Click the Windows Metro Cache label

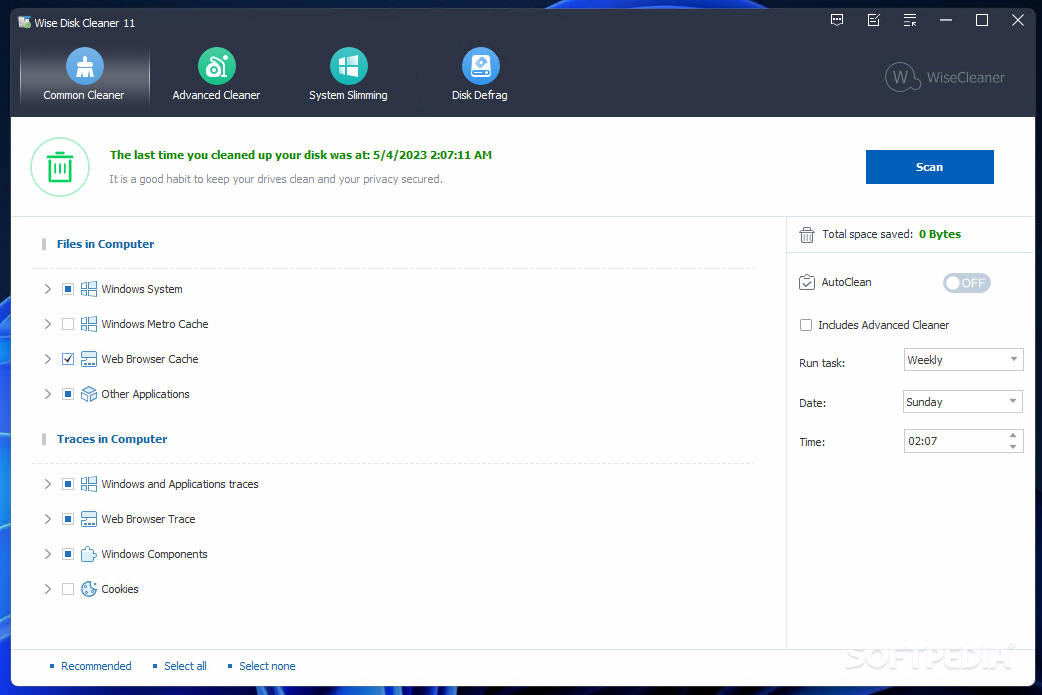tap(155, 324)
